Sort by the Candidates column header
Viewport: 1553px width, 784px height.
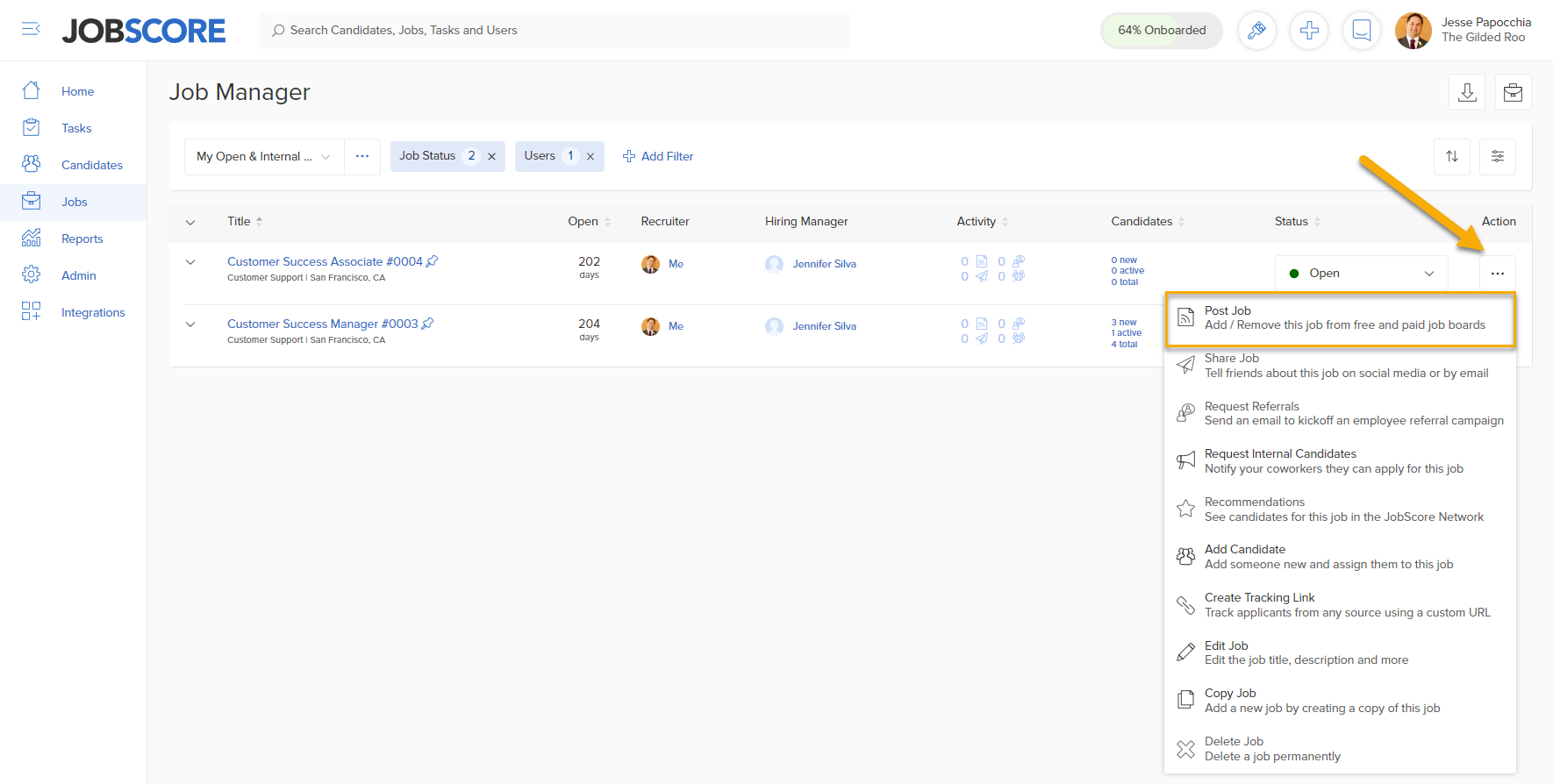coord(1148,221)
